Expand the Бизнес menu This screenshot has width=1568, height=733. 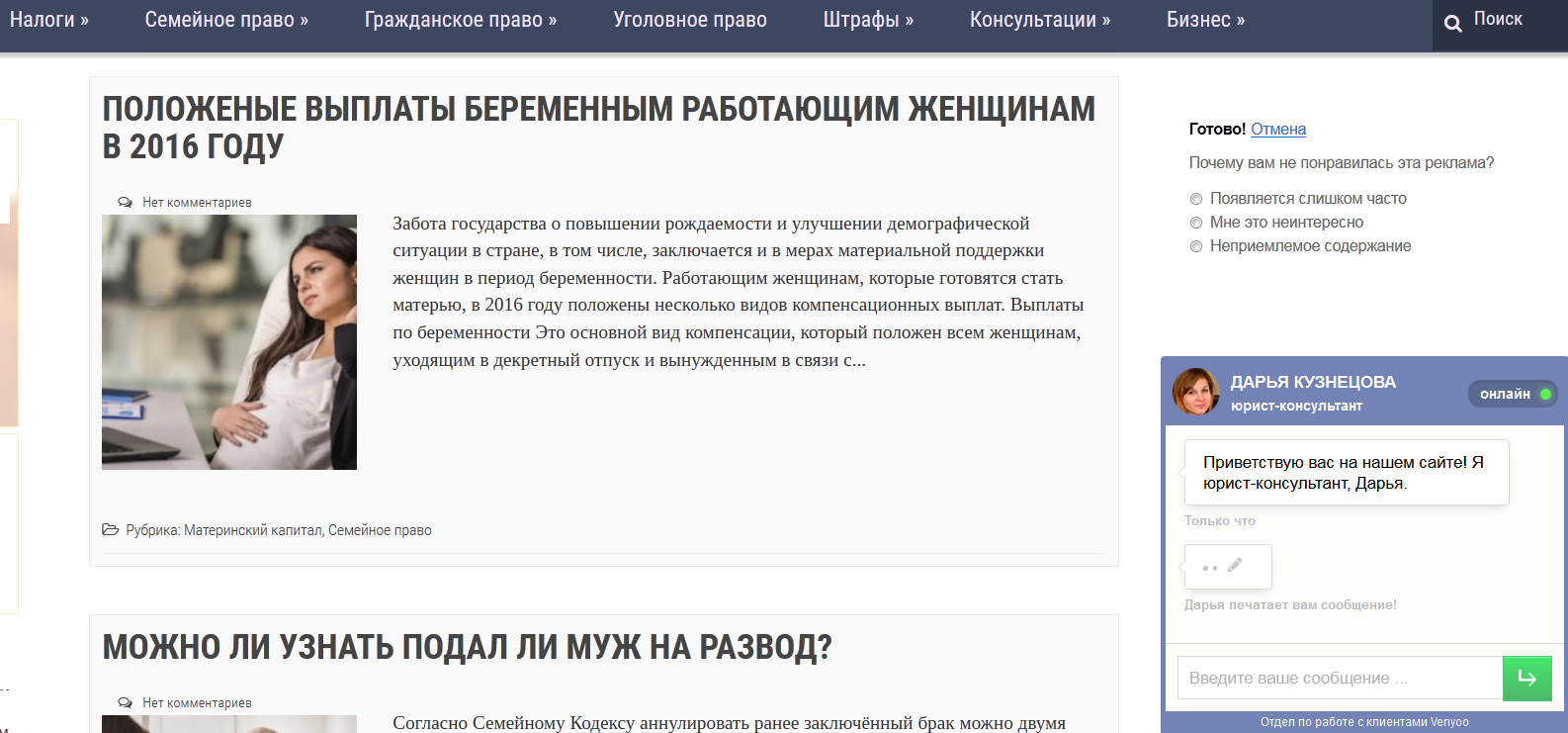coord(1205,20)
